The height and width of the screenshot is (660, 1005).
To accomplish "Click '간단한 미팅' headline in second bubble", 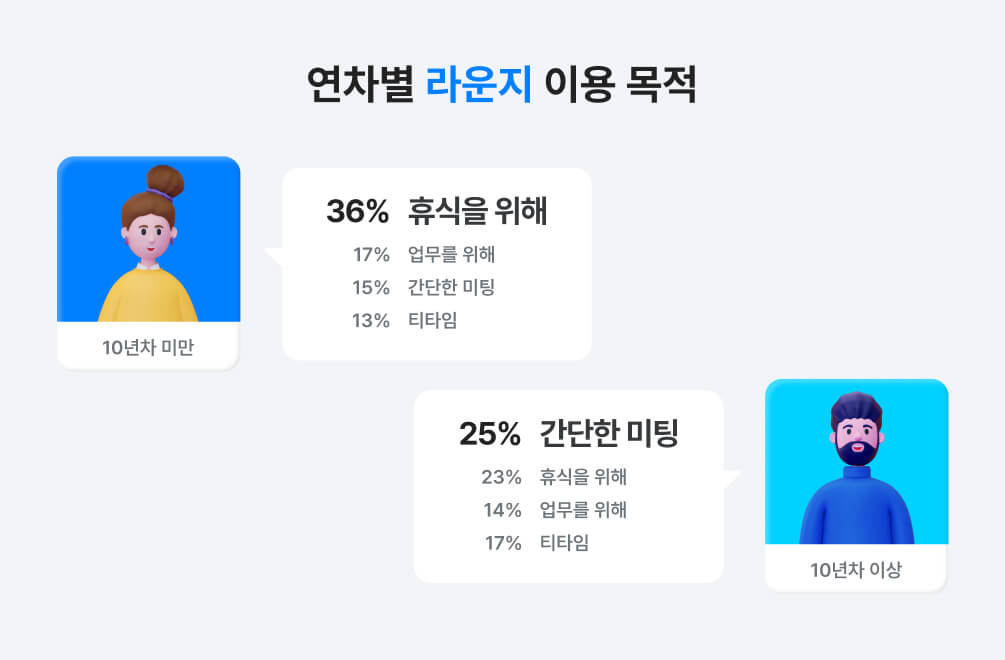I will point(610,433).
